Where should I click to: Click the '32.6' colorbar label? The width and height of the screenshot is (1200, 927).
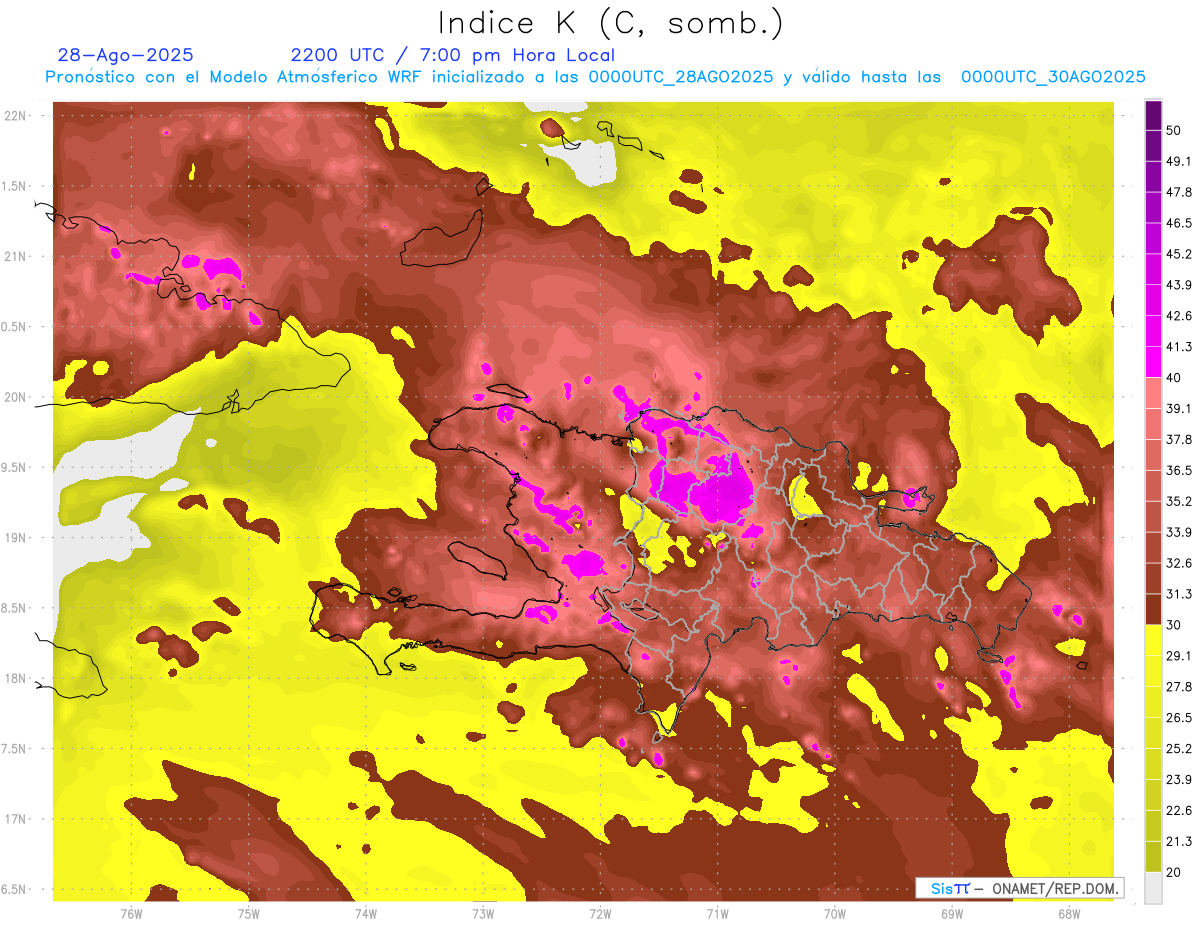[x=1179, y=563]
